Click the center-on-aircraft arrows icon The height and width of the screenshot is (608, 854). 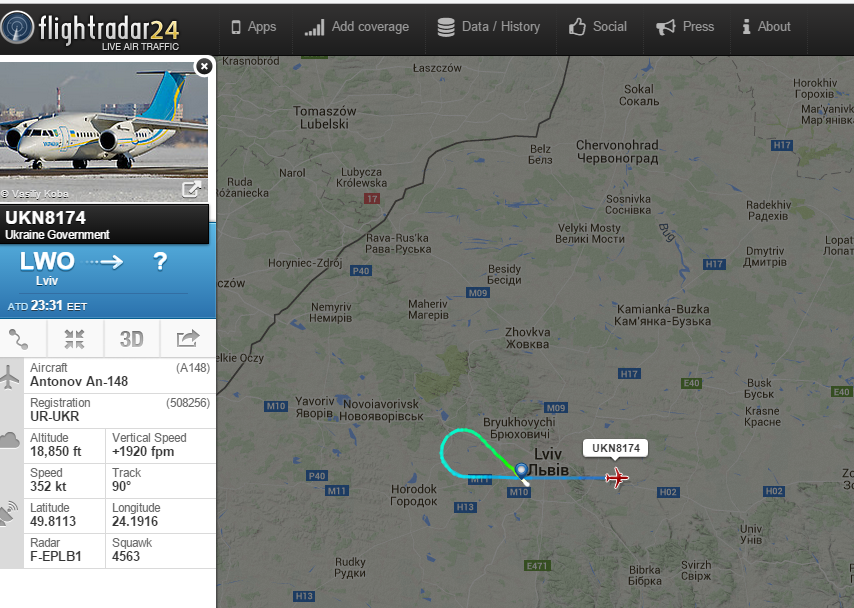tap(75, 339)
